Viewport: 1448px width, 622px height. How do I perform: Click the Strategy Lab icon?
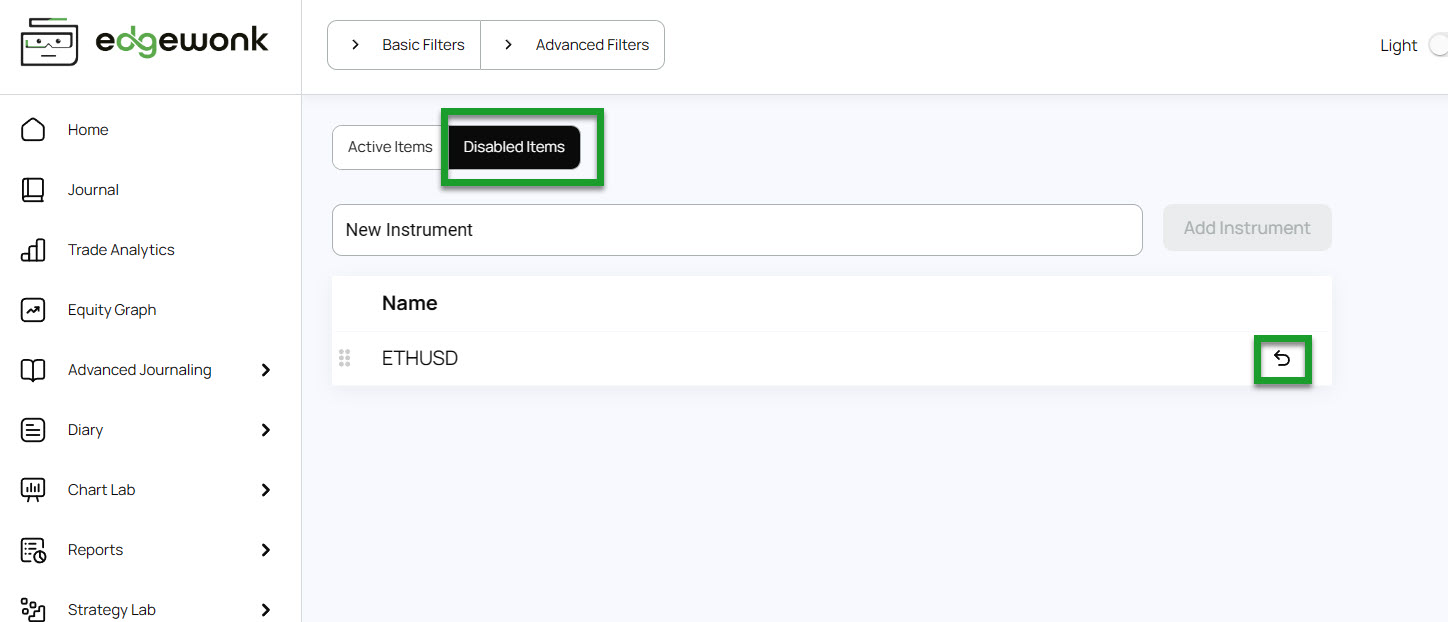click(33, 609)
